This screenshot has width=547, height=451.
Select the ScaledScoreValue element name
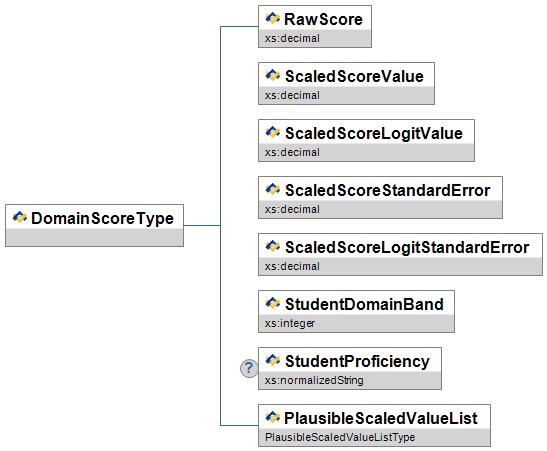click(354, 76)
